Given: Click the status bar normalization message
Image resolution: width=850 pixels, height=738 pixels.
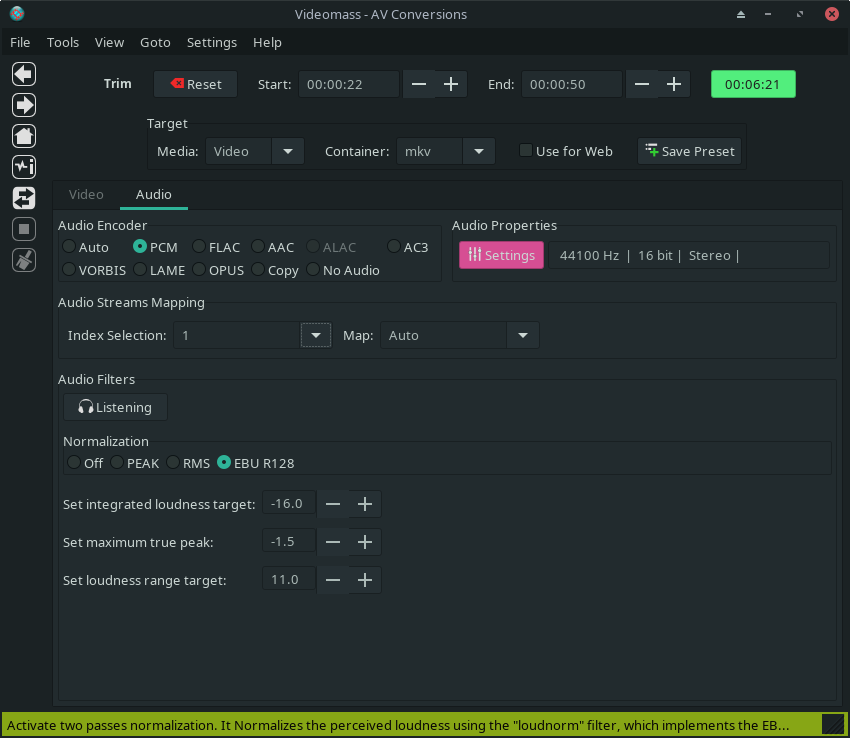Looking at the screenshot, I should (398, 725).
